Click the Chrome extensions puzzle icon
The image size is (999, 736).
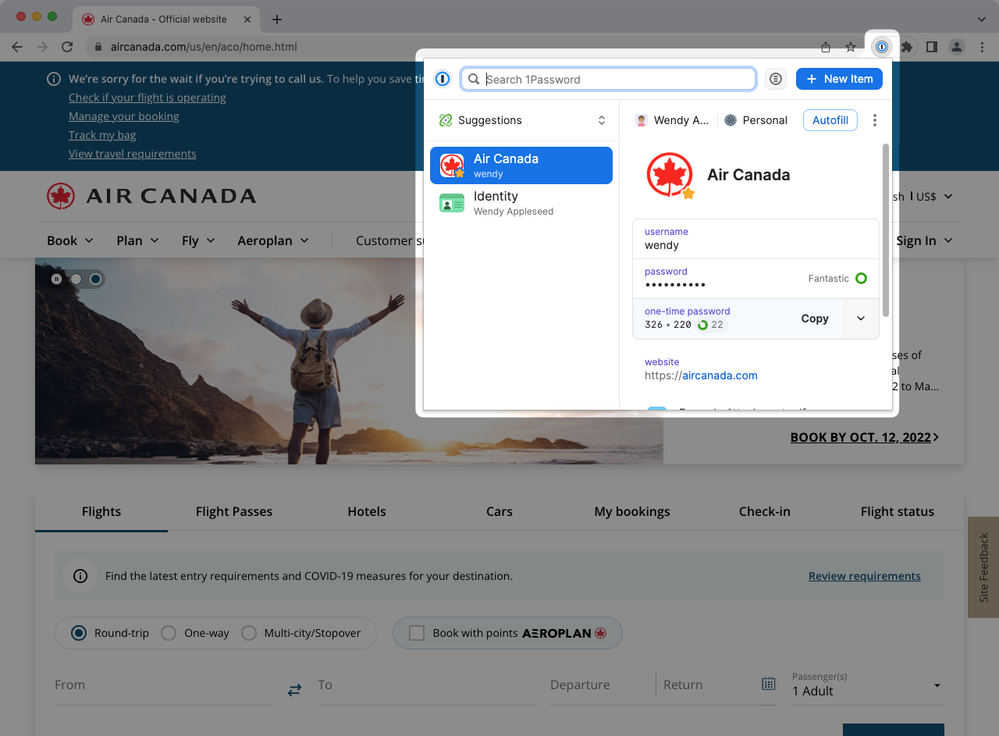coord(907,47)
